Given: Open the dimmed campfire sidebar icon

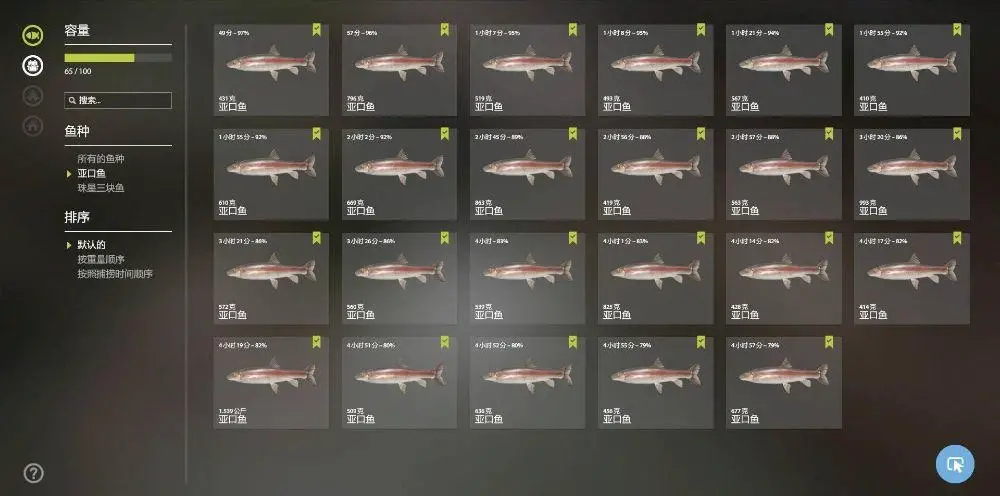Looking at the screenshot, I should pos(33,96).
